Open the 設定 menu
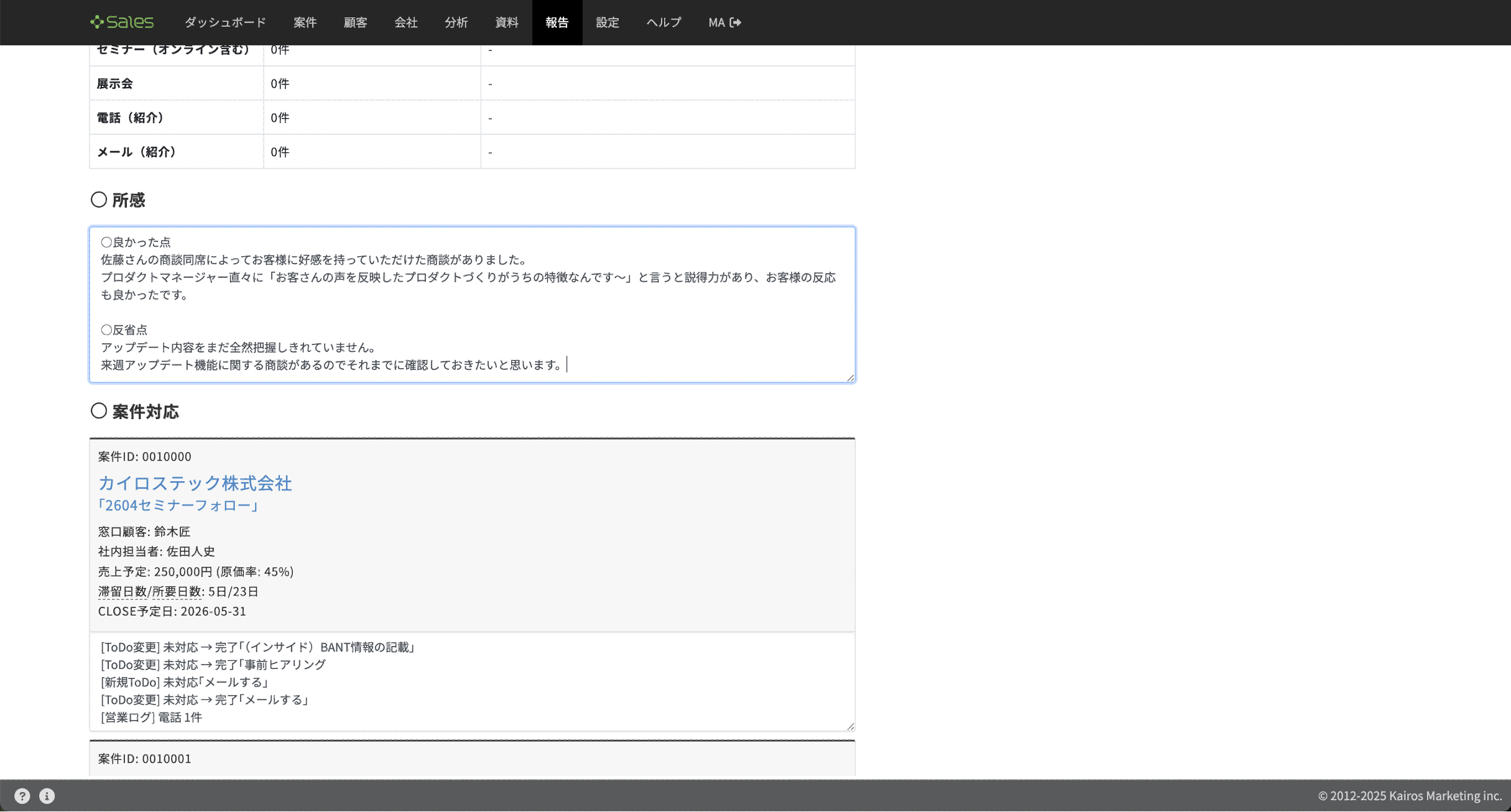 [607, 22]
